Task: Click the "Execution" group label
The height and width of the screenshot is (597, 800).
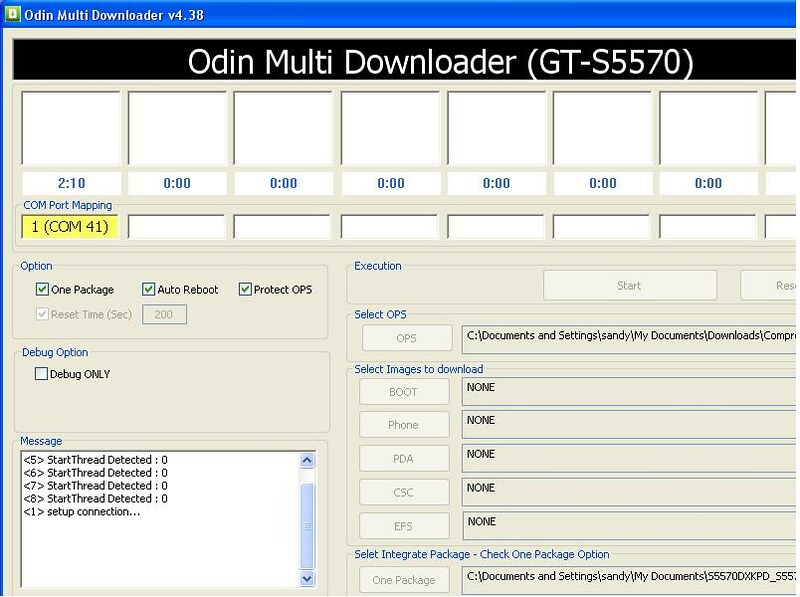Action: coord(378,266)
